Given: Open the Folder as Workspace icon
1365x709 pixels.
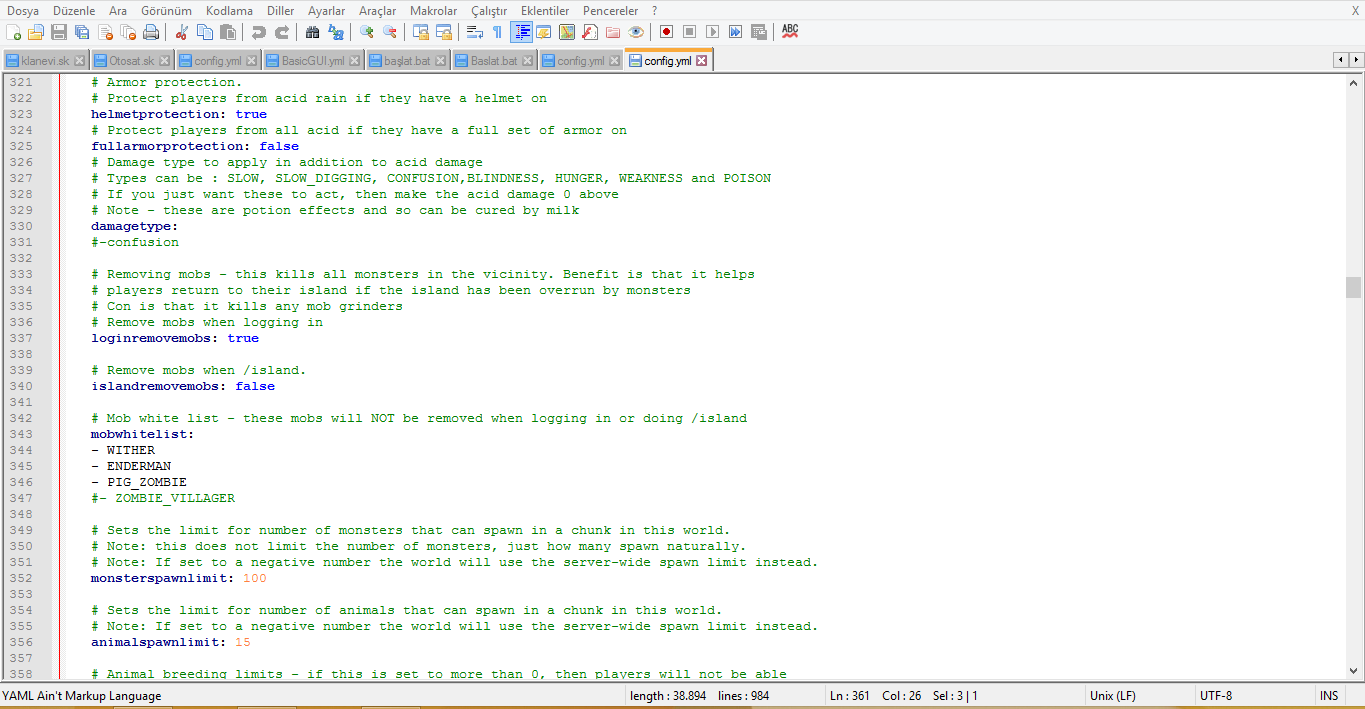Looking at the screenshot, I should click(613, 32).
